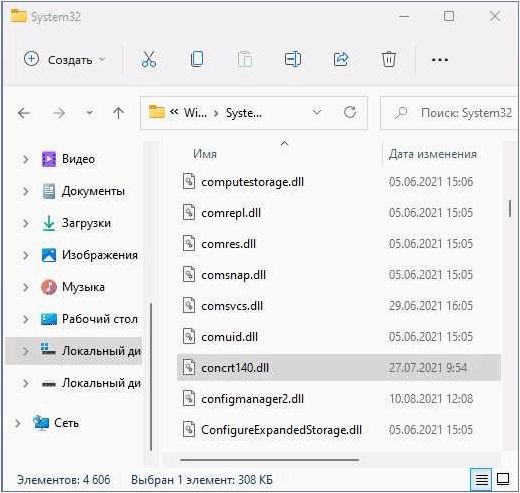Navigate back with the left arrow
Viewport: 520px width, 493px height.
click(x=24, y=113)
